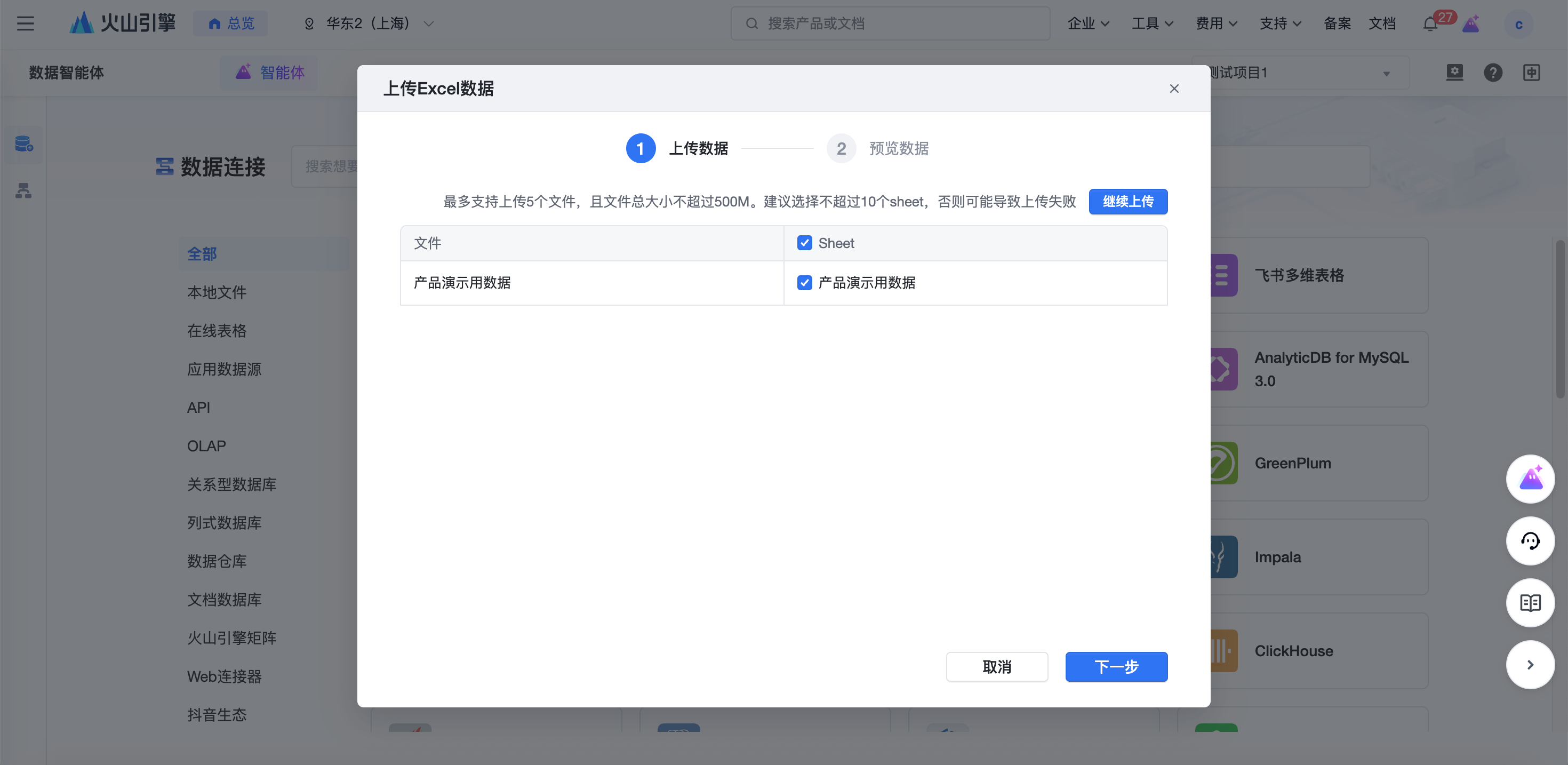Select the data source sidebar icon
1568x765 pixels.
tap(24, 145)
